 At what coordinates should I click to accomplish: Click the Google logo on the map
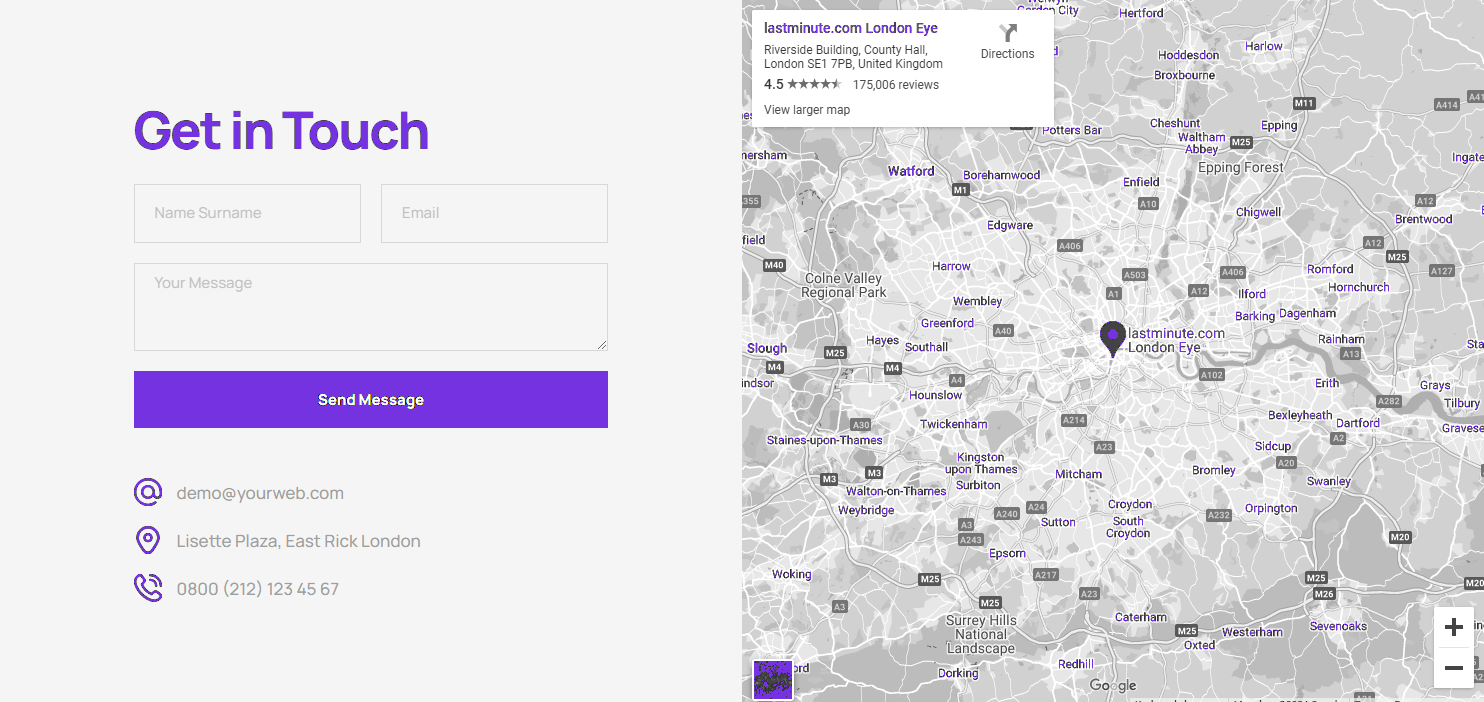(1113, 685)
